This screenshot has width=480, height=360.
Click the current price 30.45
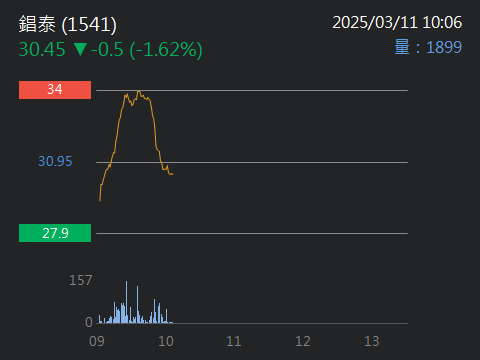point(42,50)
